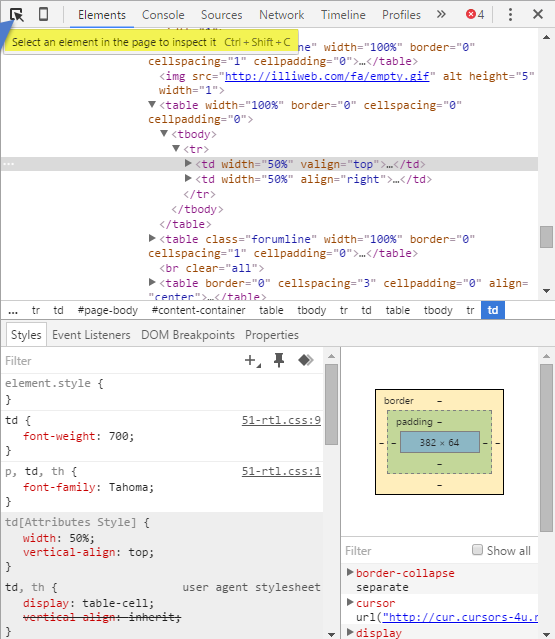The height and width of the screenshot is (639, 555).
Task: Click the diamond animation icon in Styles
Action: point(306,360)
